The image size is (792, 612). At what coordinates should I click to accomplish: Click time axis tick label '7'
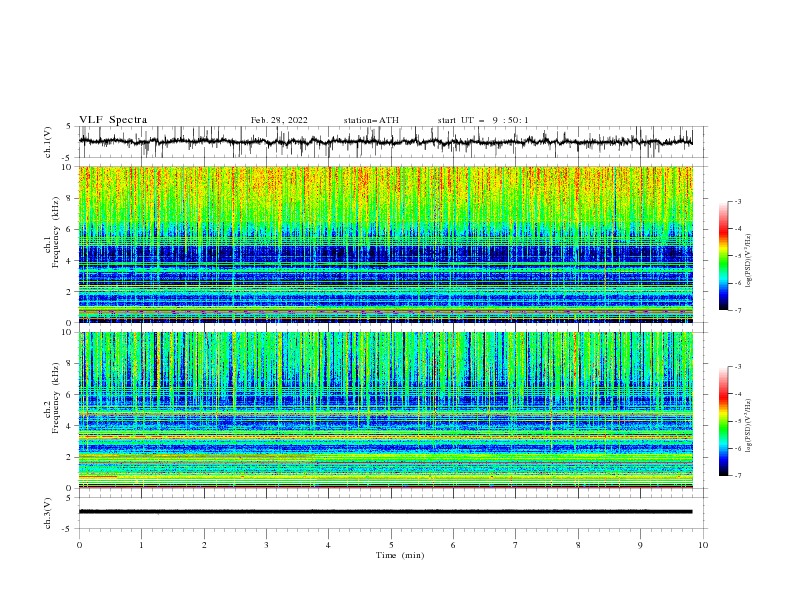[516, 545]
